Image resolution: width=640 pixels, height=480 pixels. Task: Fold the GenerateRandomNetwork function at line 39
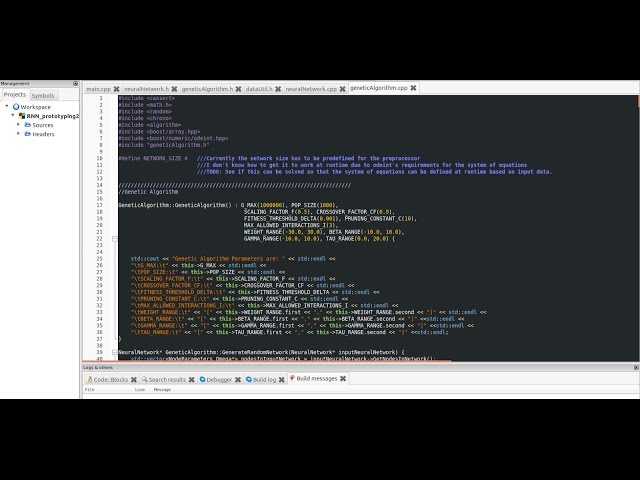115,352
